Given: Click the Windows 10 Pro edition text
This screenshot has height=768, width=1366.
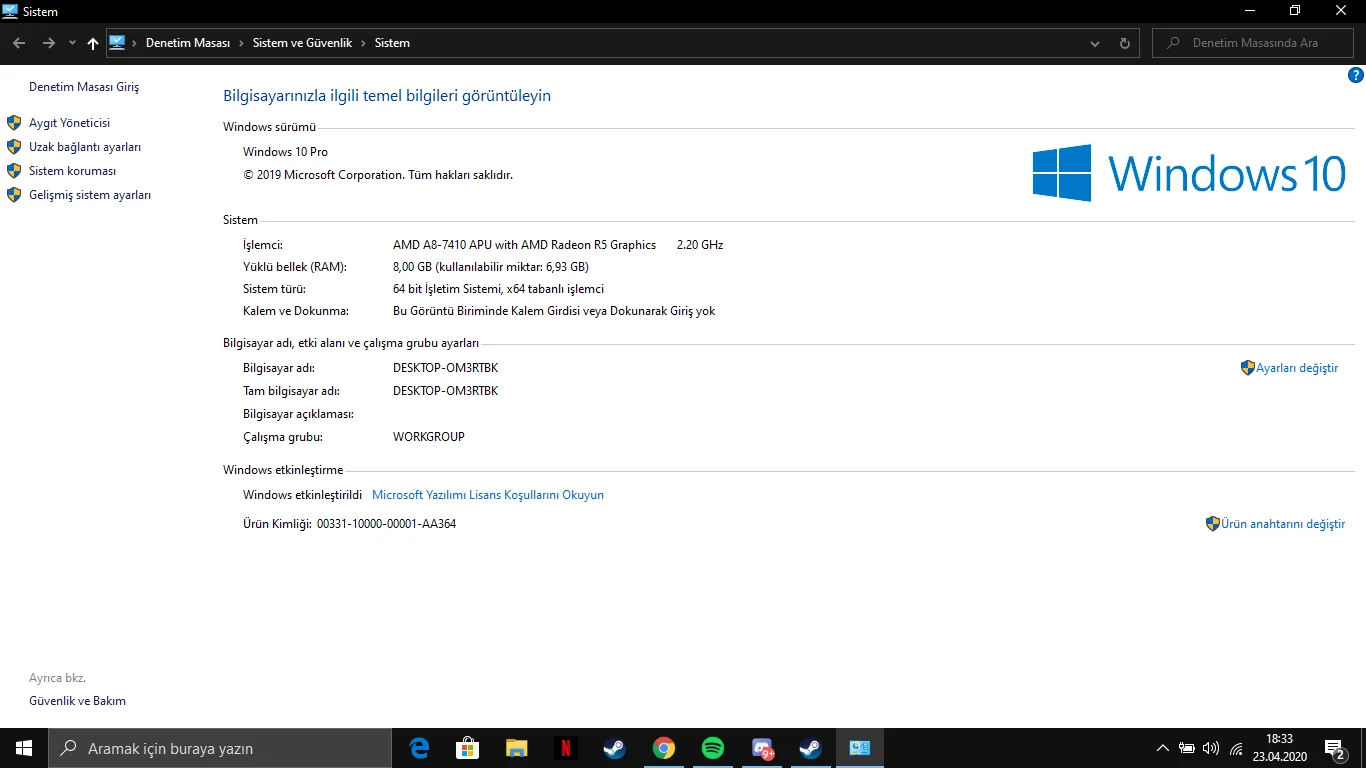Looking at the screenshot, I should 285,152.
